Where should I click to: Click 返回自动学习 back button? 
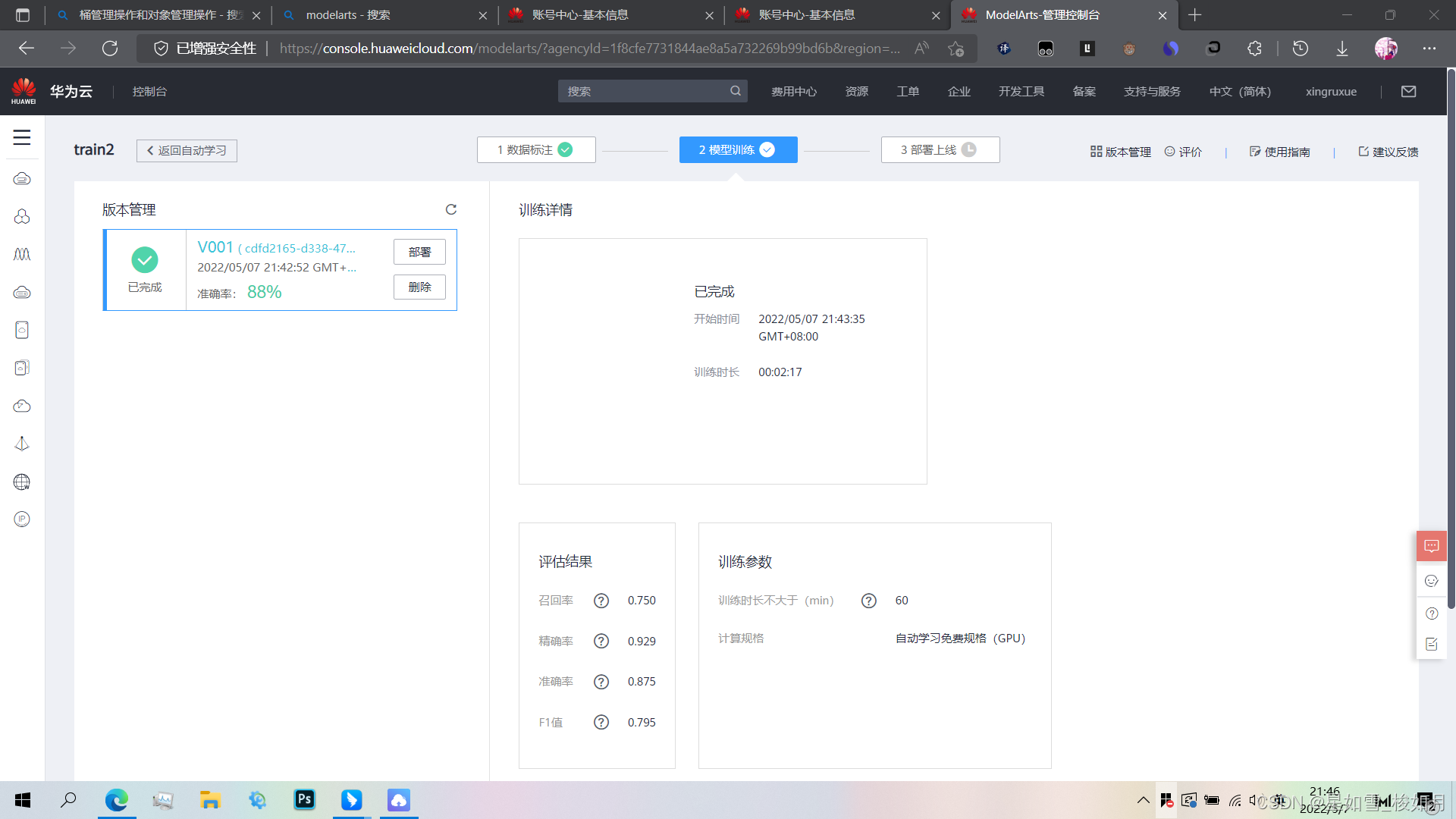[x=187, y=151]
